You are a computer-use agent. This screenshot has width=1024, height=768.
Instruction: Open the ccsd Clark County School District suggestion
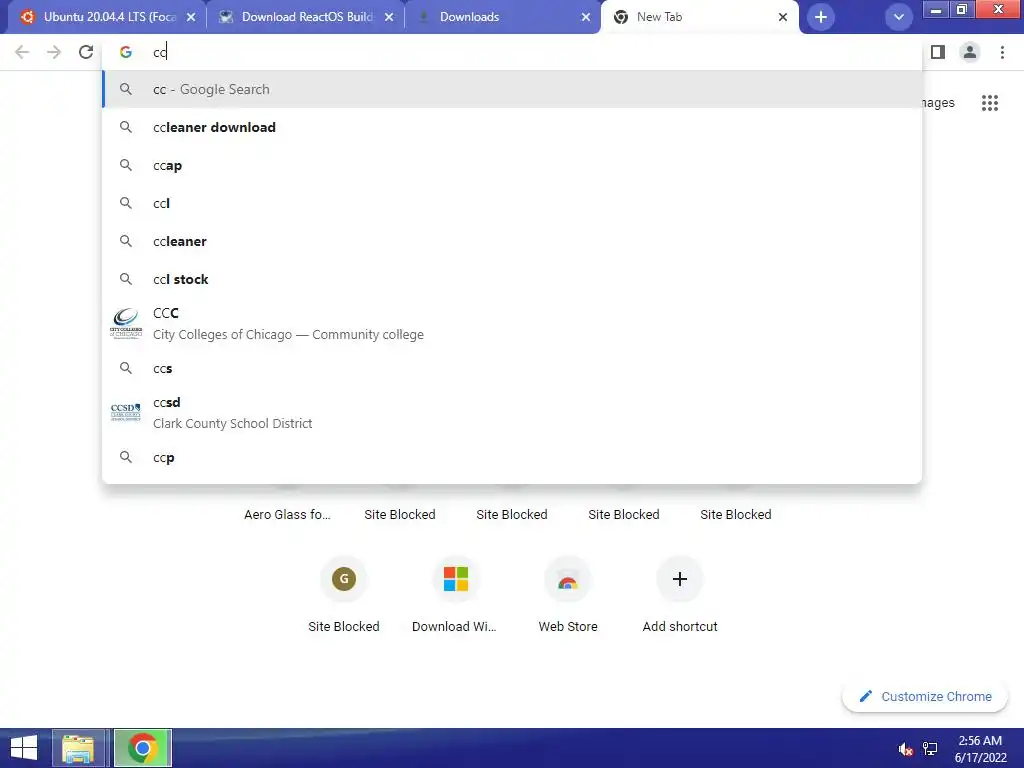pos(512,413)
